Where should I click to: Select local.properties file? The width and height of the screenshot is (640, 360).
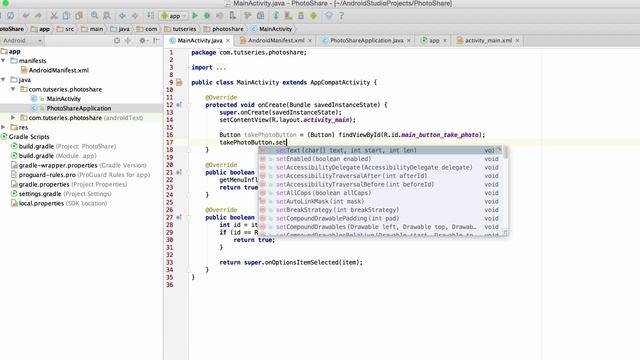59,203
